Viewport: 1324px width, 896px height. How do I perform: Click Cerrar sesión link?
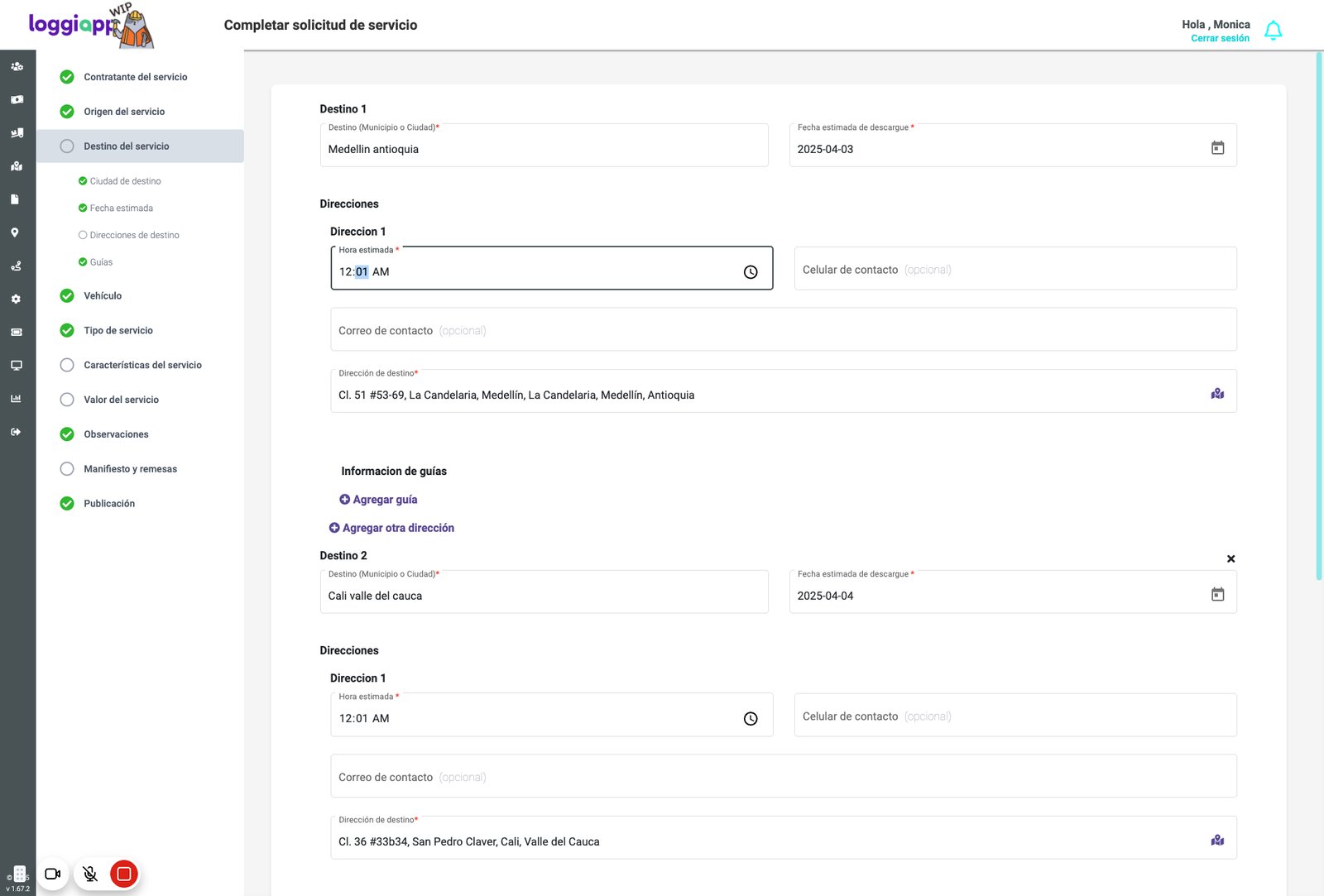[1220, 39]
